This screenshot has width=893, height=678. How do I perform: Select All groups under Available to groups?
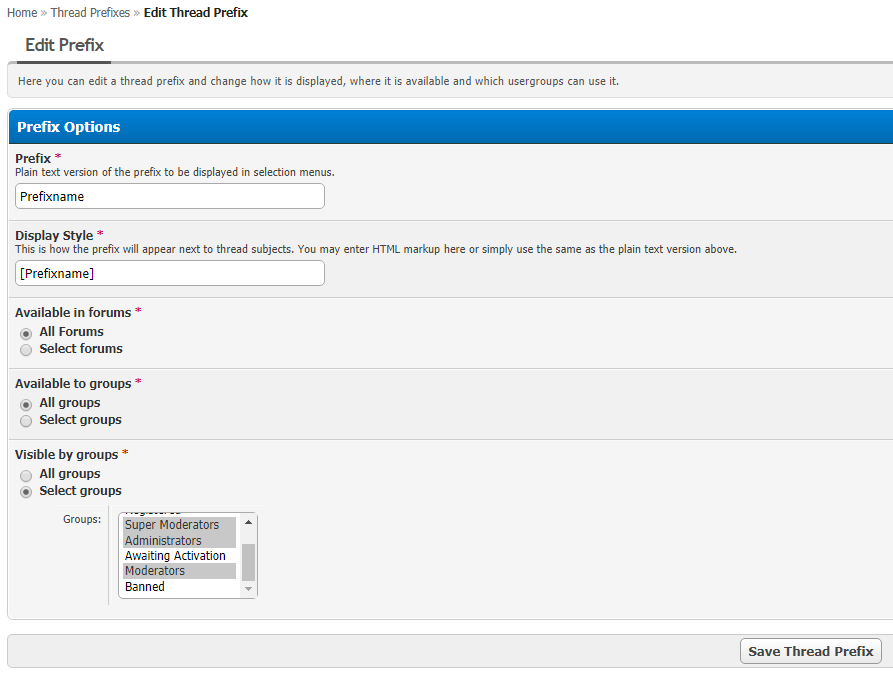point(26,403)
